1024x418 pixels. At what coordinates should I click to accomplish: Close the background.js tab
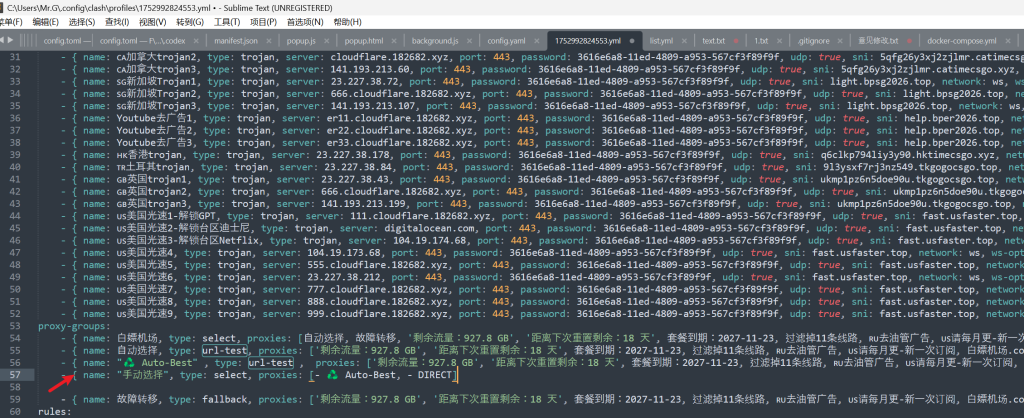pos(467,41)
